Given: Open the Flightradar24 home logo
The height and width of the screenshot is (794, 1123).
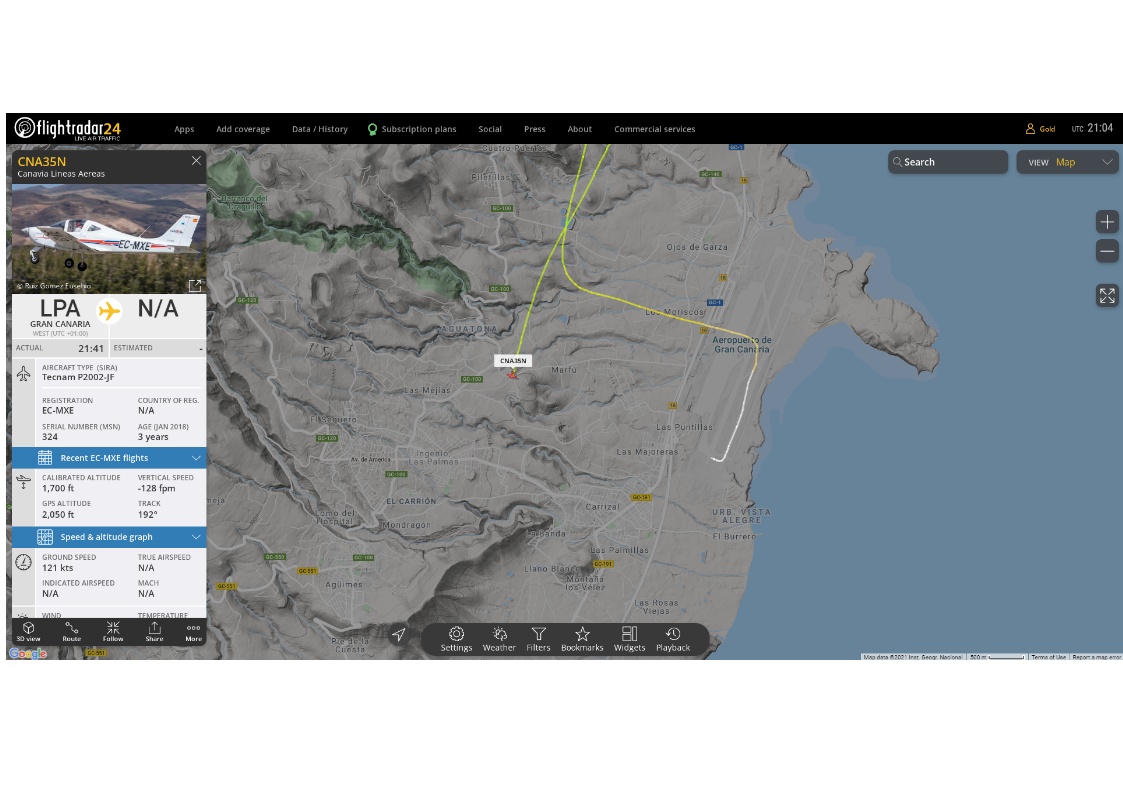Looking at the screenshot, I should 68,129.
